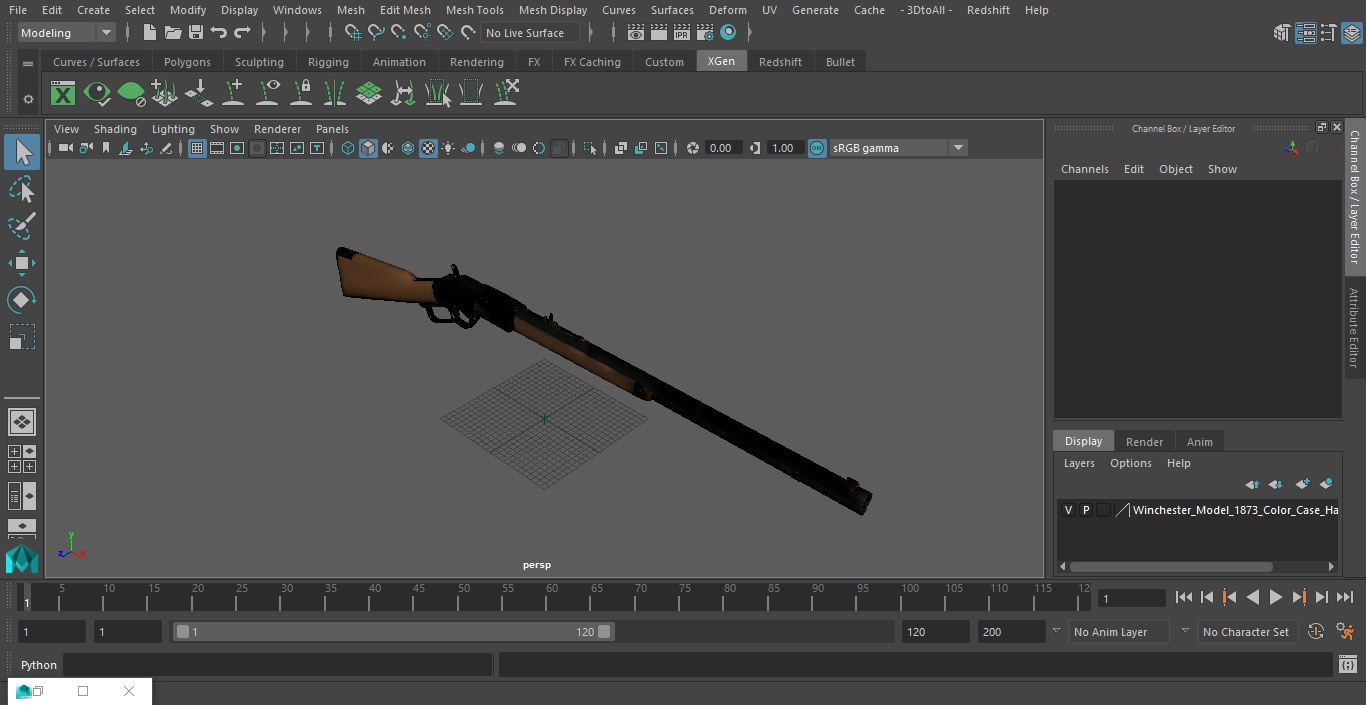The image size is (1366, 705).
Task: Click create new layer icon
Action: (1302, 484)
